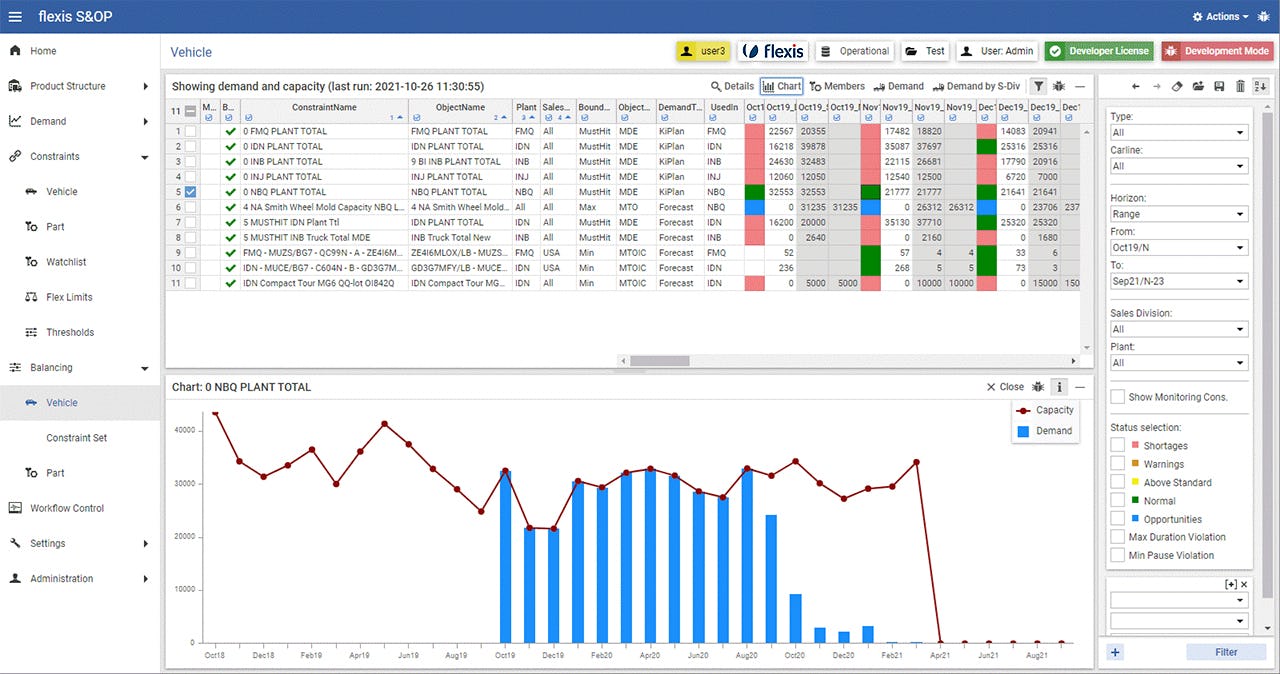Click the back arrow in the filter panel

pyautogui.click(x=1136, y=87)
